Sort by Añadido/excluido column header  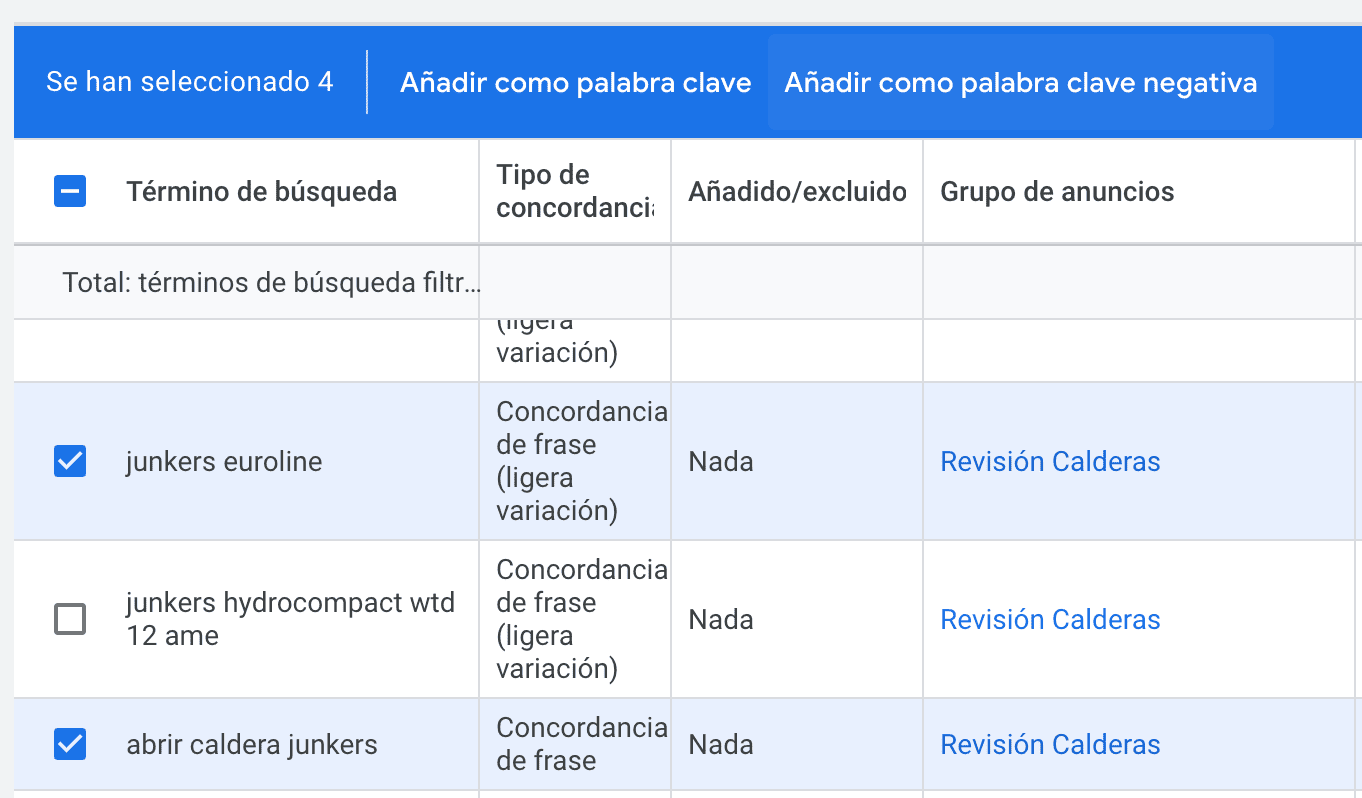point(797,192)
